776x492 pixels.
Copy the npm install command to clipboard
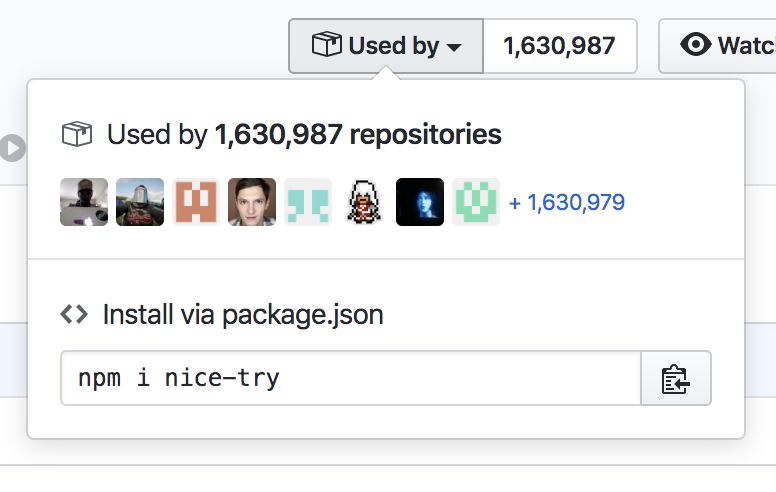coord(676,378)
